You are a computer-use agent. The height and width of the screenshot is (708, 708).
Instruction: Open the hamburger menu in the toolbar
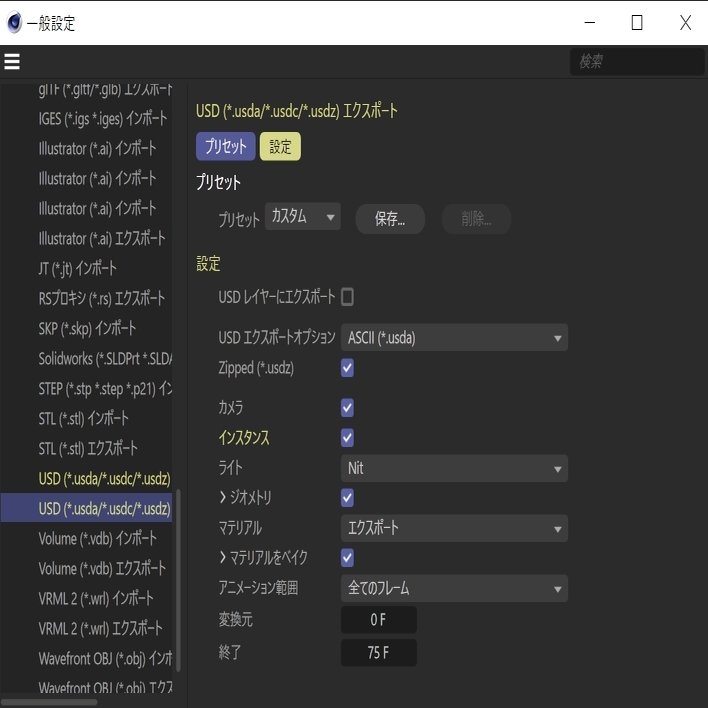coord(12,61)
